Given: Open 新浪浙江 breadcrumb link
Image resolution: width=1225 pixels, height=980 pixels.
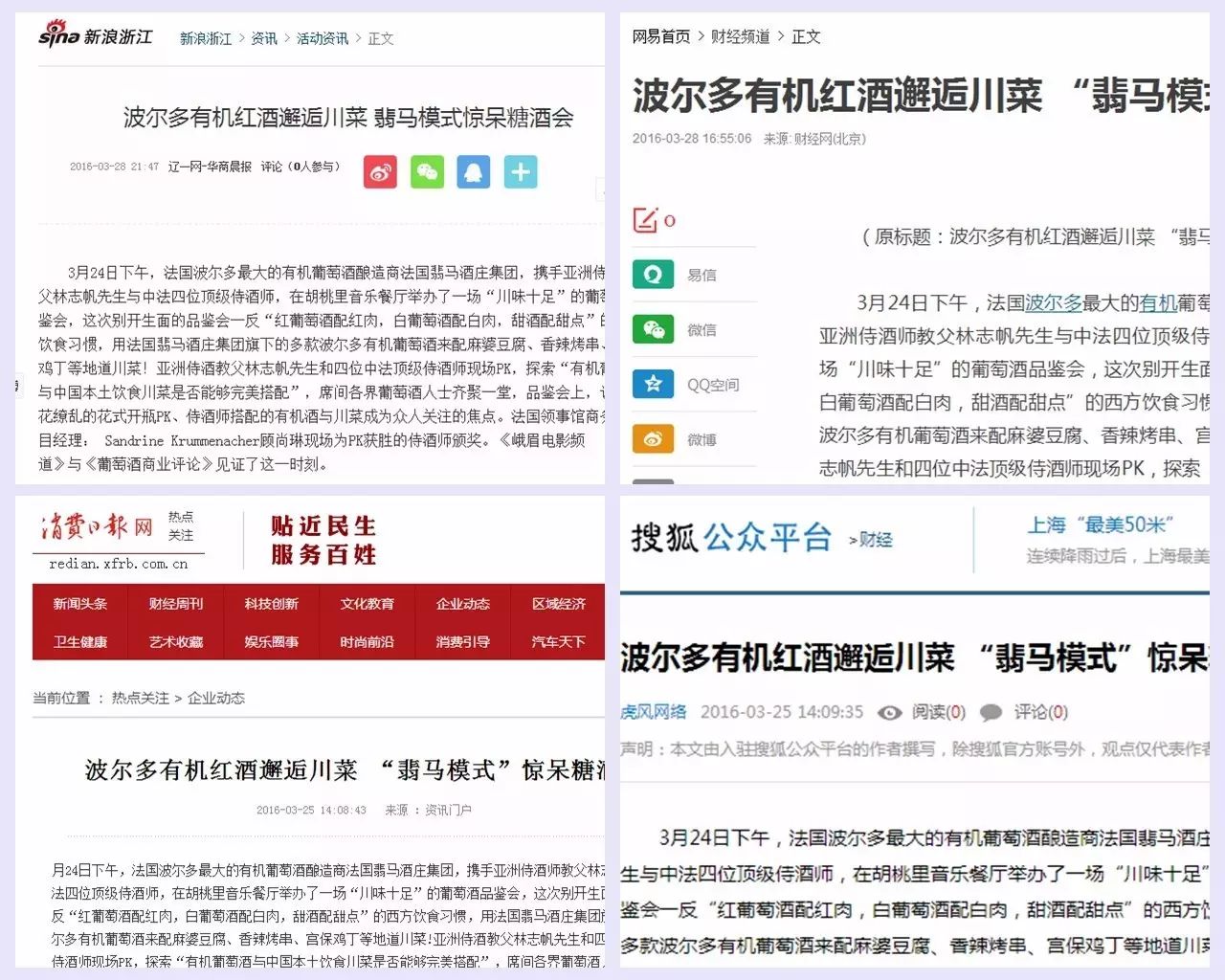Looking at the screenshot, I should (206, 38).
